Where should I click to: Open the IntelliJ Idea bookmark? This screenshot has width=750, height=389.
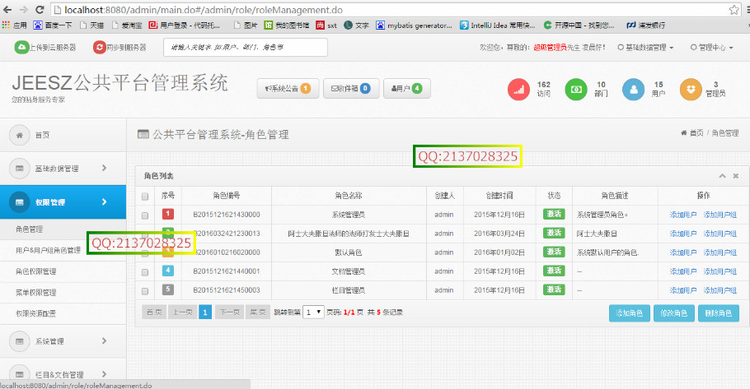[x=497, y=25]
